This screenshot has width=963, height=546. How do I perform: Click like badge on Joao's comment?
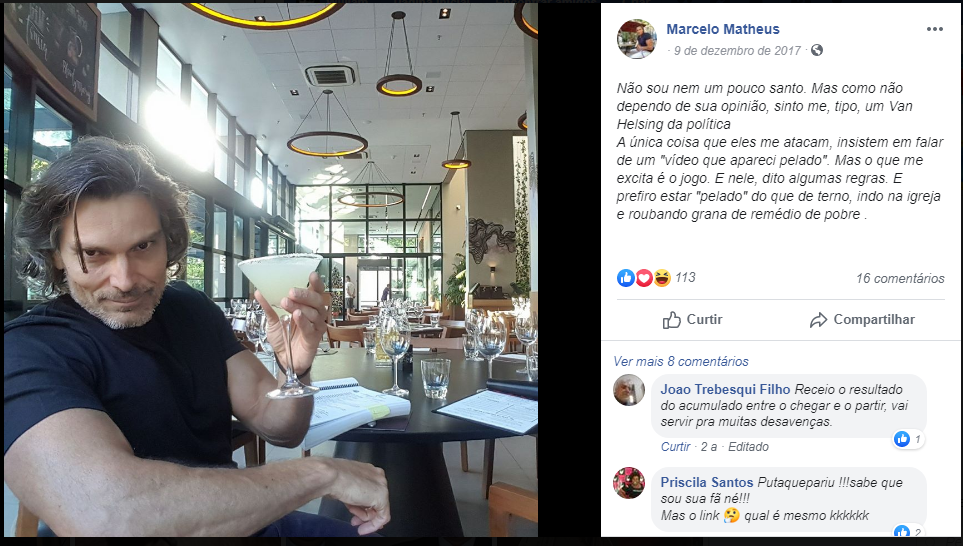(x=908, y=439)
